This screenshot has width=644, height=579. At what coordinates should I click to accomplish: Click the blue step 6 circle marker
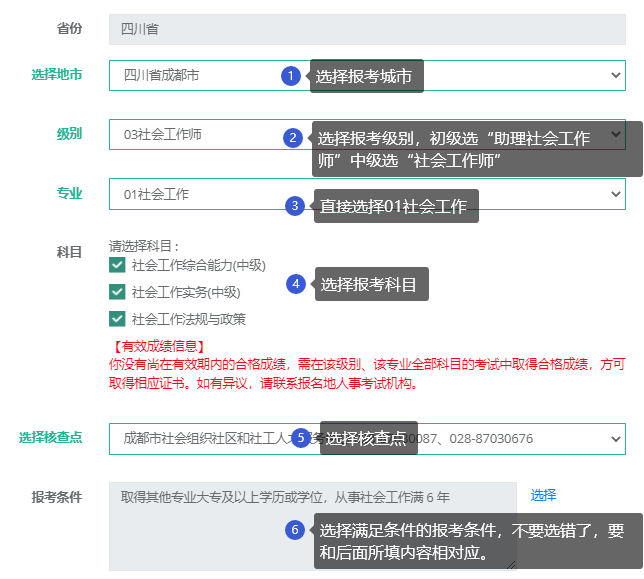[x=294, y=530]
